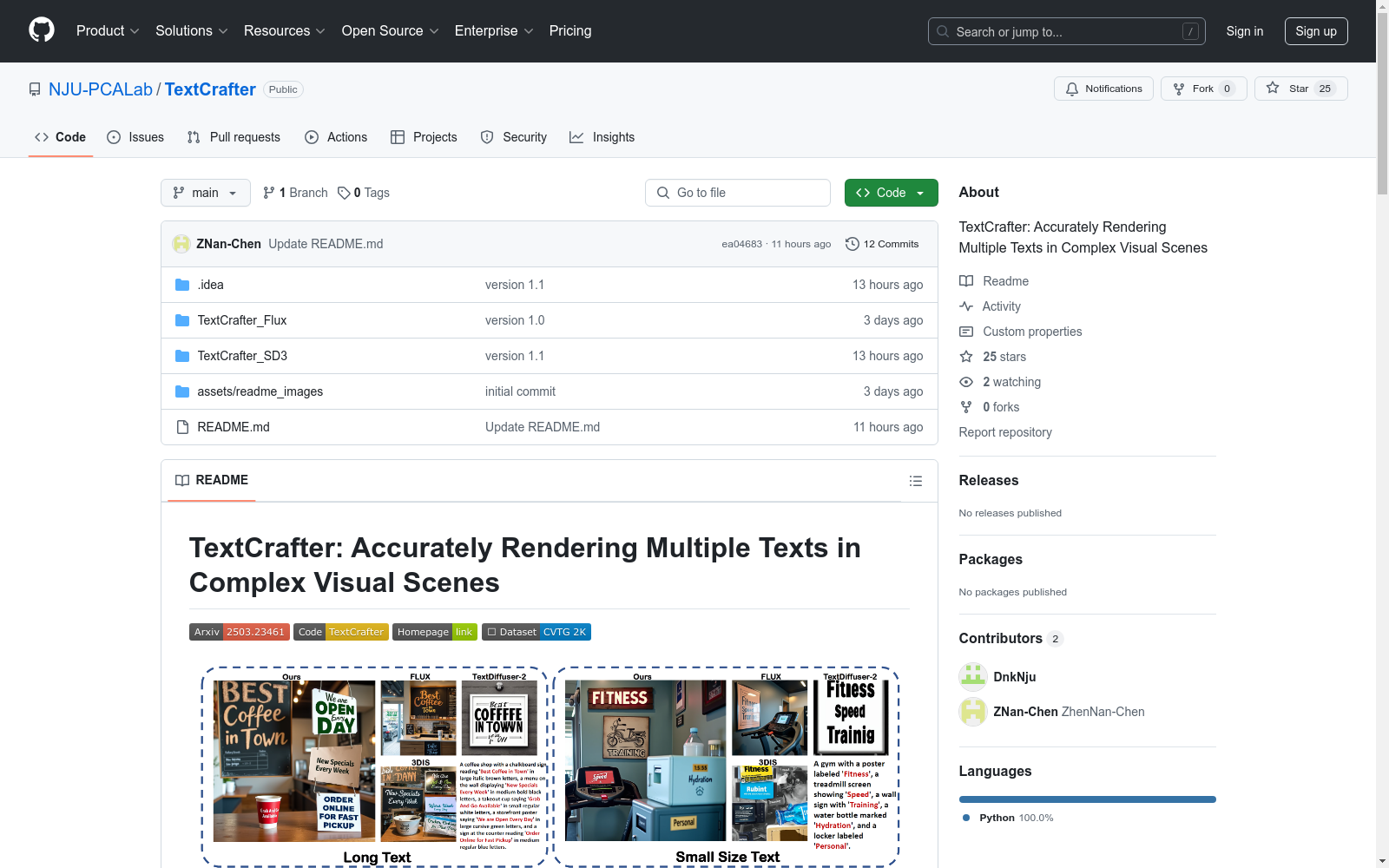Open the Pricing page link
Viewport: 1389px width, 868px height.
tap(570, 31)
